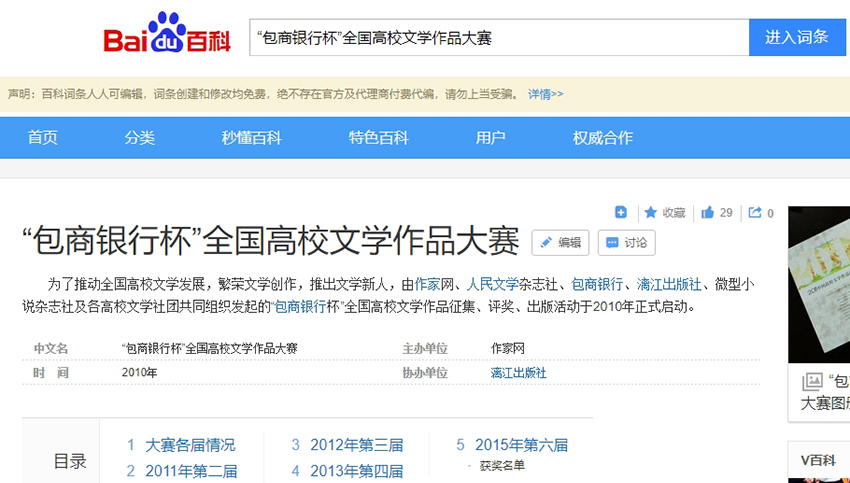Image resolution: width=850 pixels, height=483 pixels.
Task: Click the 2010年 value in the 时间 row
Action: pyautogui.click(x=139, y=373)
